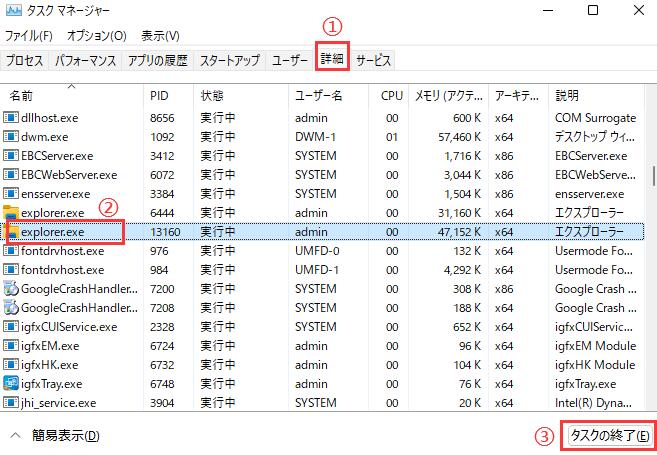This screenshot has width=657, height=455.
Task: Sort by the メモリ column header
Action: point(449,96)
